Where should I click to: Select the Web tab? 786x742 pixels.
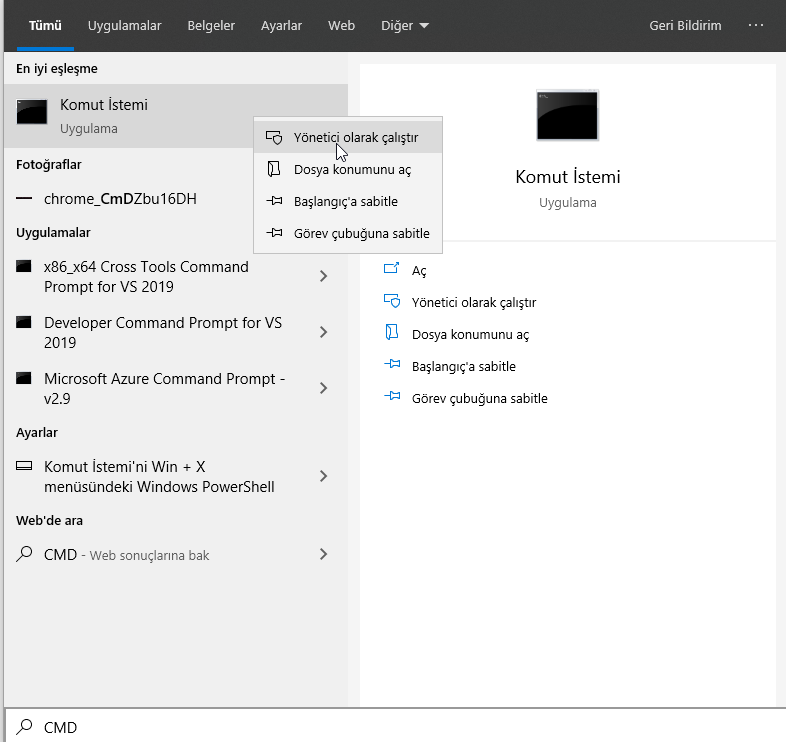(x=341, y=26)
